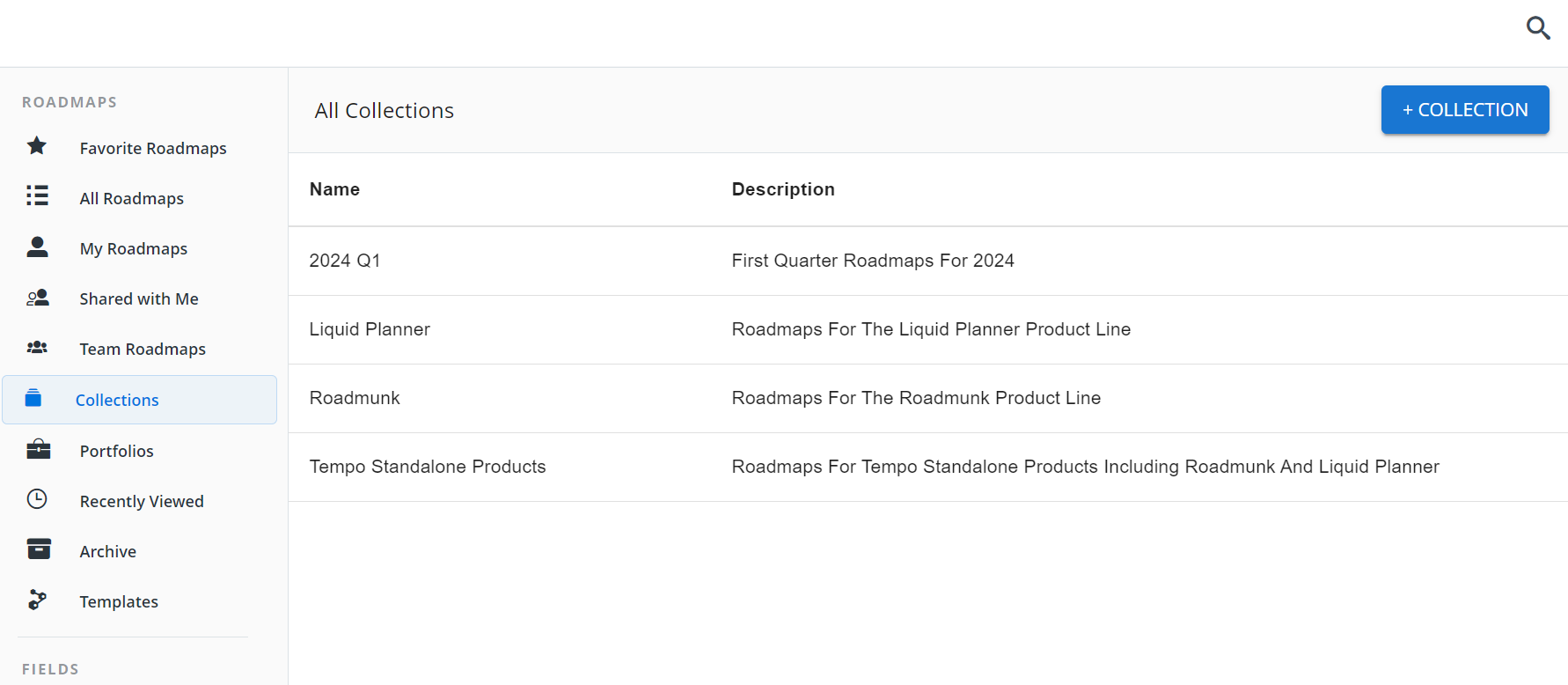Screen dimensions: 1568x685
Task: Click the All Roadmaps list icon
Action: click(37, 196)
